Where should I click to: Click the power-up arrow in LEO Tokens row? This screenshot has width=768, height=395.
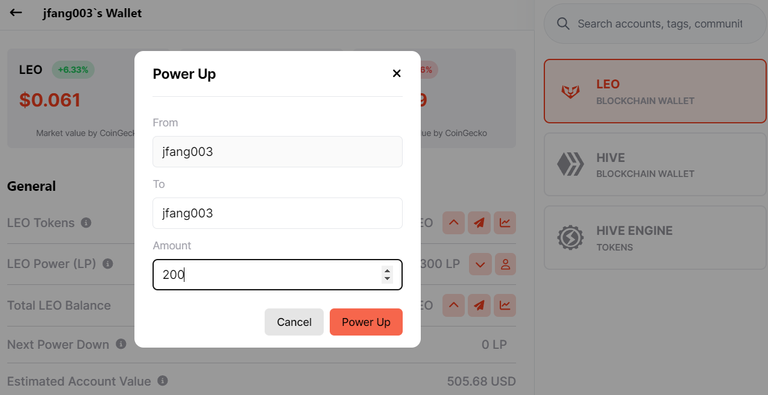[x=454, y=223]
